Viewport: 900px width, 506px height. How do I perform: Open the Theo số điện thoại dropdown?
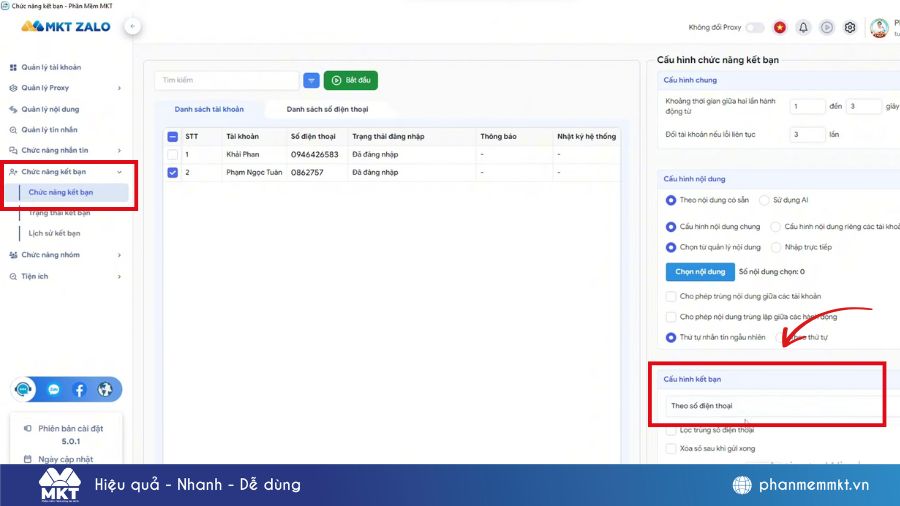775,406
